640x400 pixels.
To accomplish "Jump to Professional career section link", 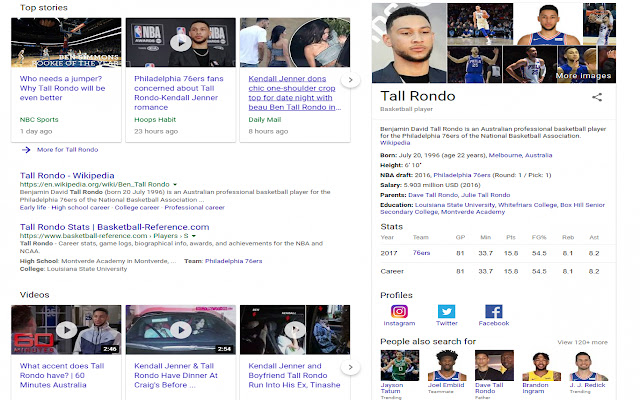I will [194, 207].
